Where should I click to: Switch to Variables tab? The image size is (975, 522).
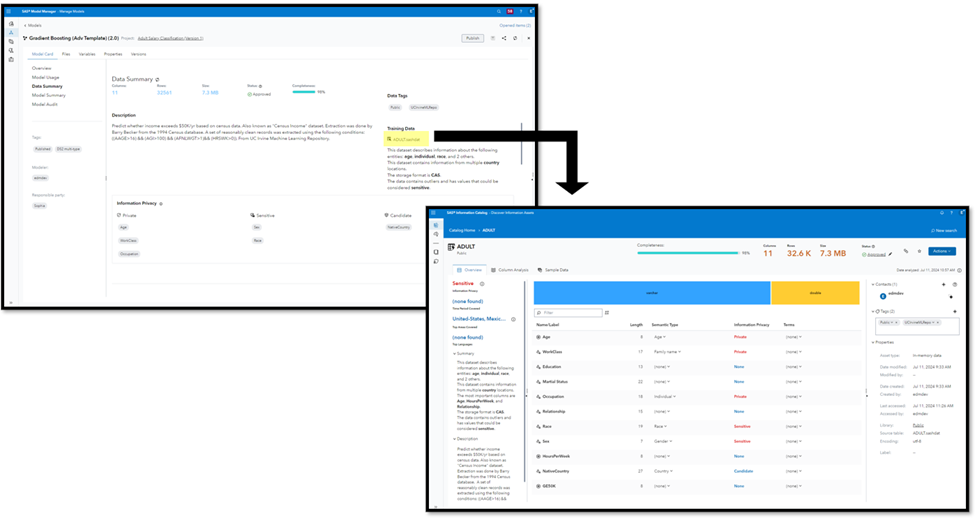point(87,54)
